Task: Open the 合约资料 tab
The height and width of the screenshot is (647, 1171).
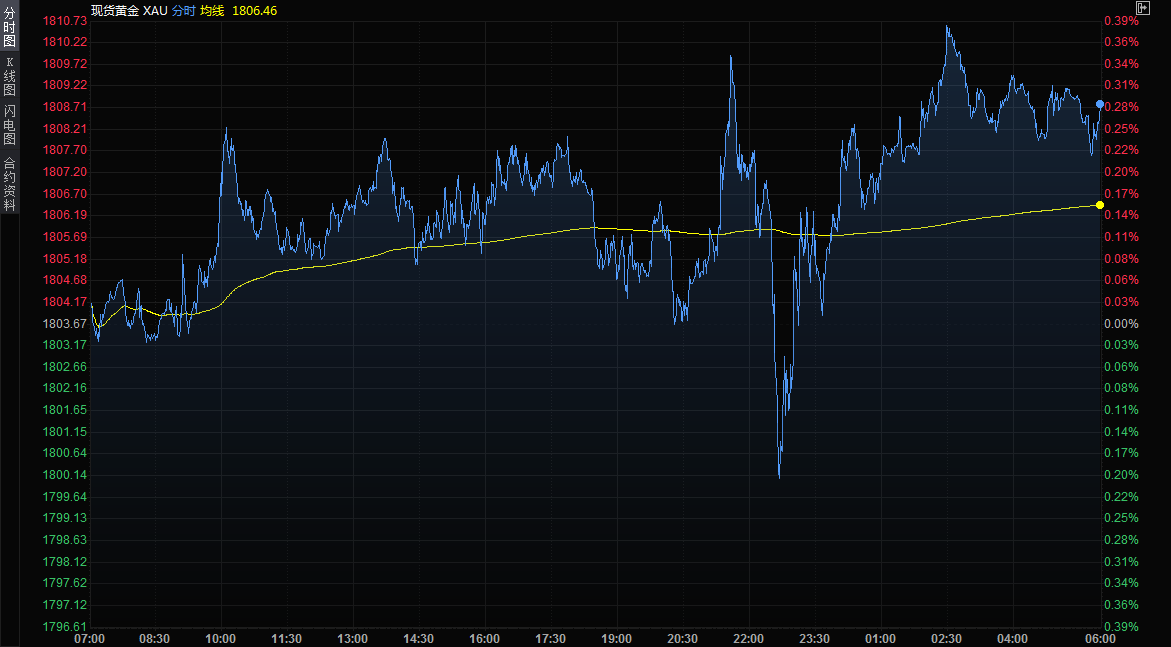Action: pos(9,184)
